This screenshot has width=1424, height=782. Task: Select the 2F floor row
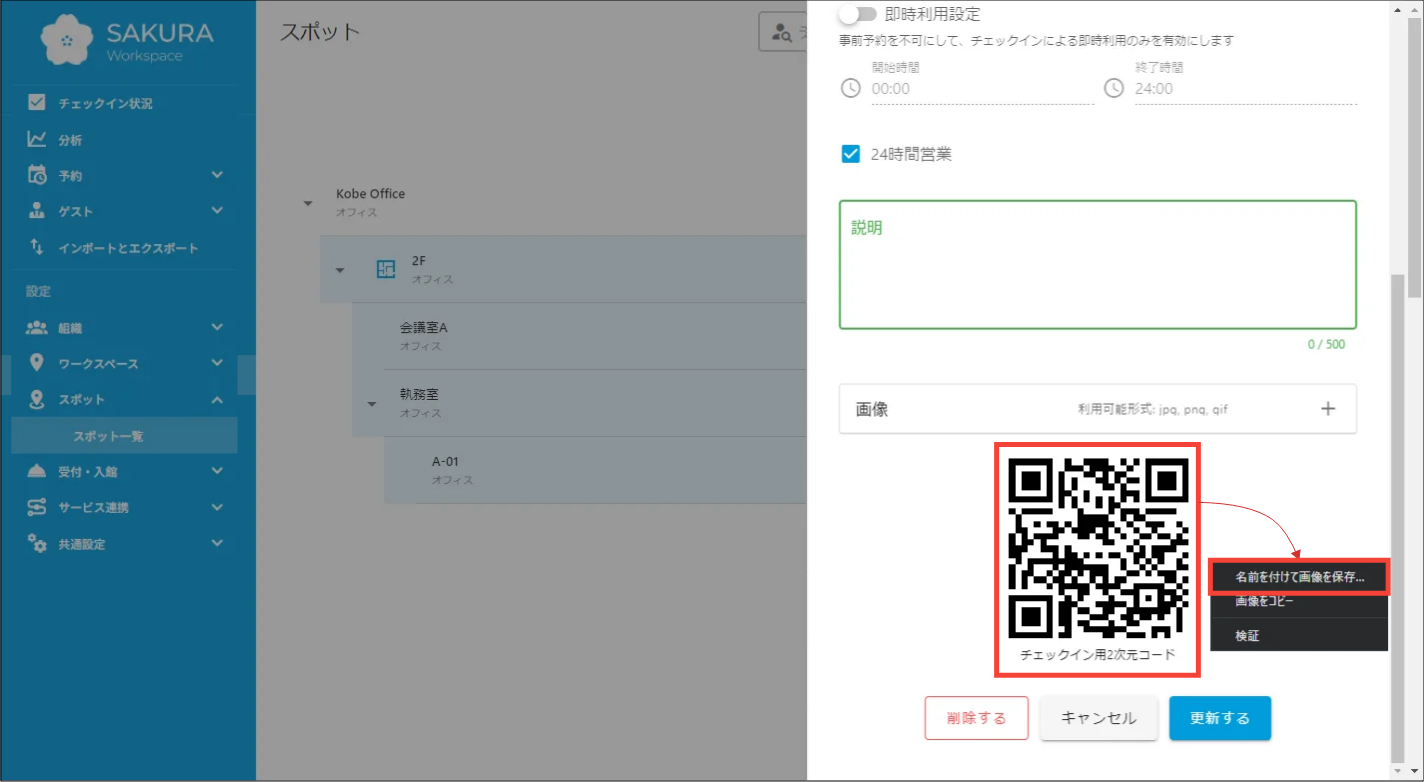pos(563,269)
